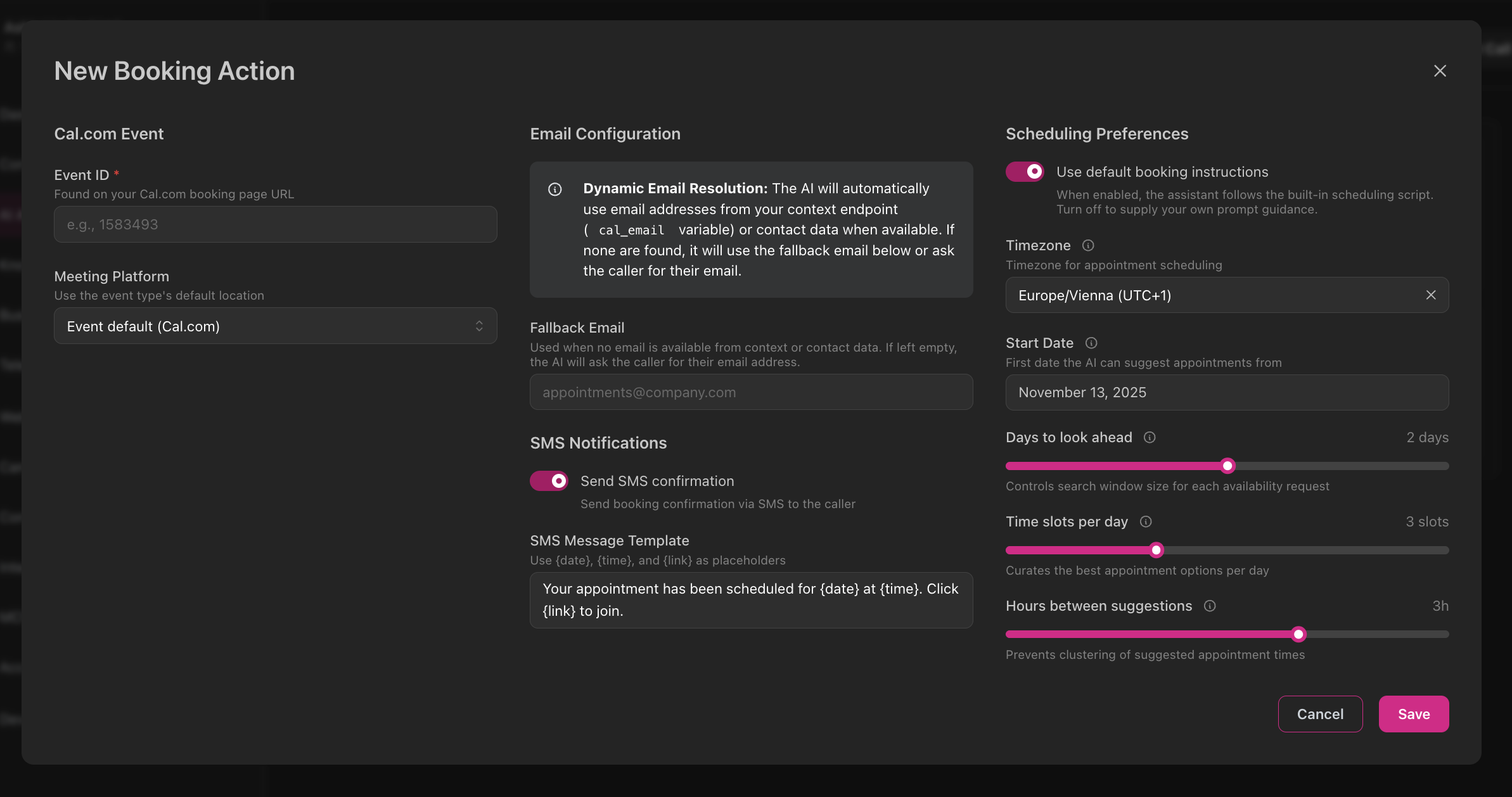Adjust the Days to look ahead slider

[1227, 466]
